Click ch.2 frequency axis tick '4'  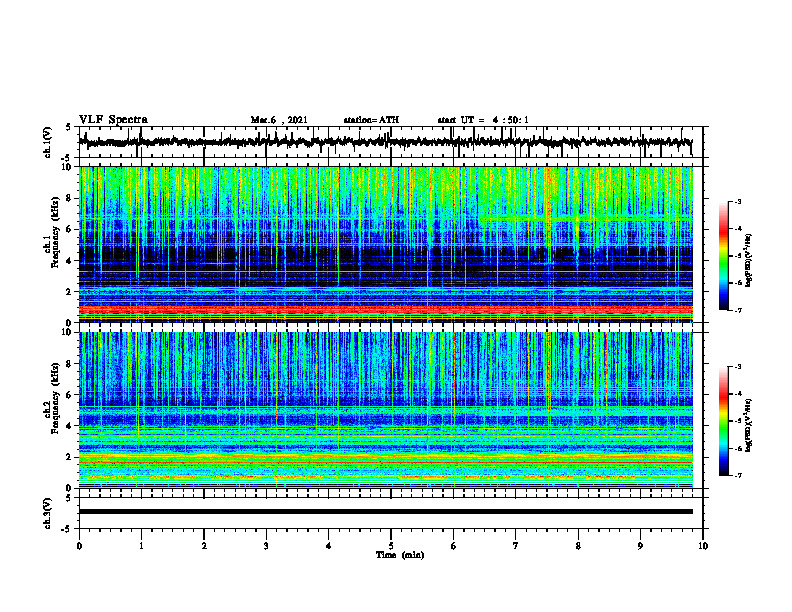click(70, 426)
